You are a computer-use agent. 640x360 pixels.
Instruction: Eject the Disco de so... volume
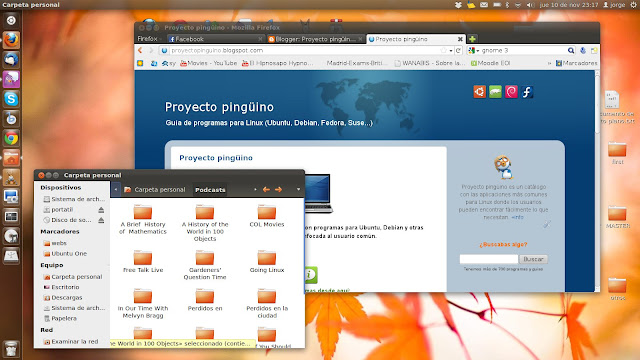[x=101, y=220]
